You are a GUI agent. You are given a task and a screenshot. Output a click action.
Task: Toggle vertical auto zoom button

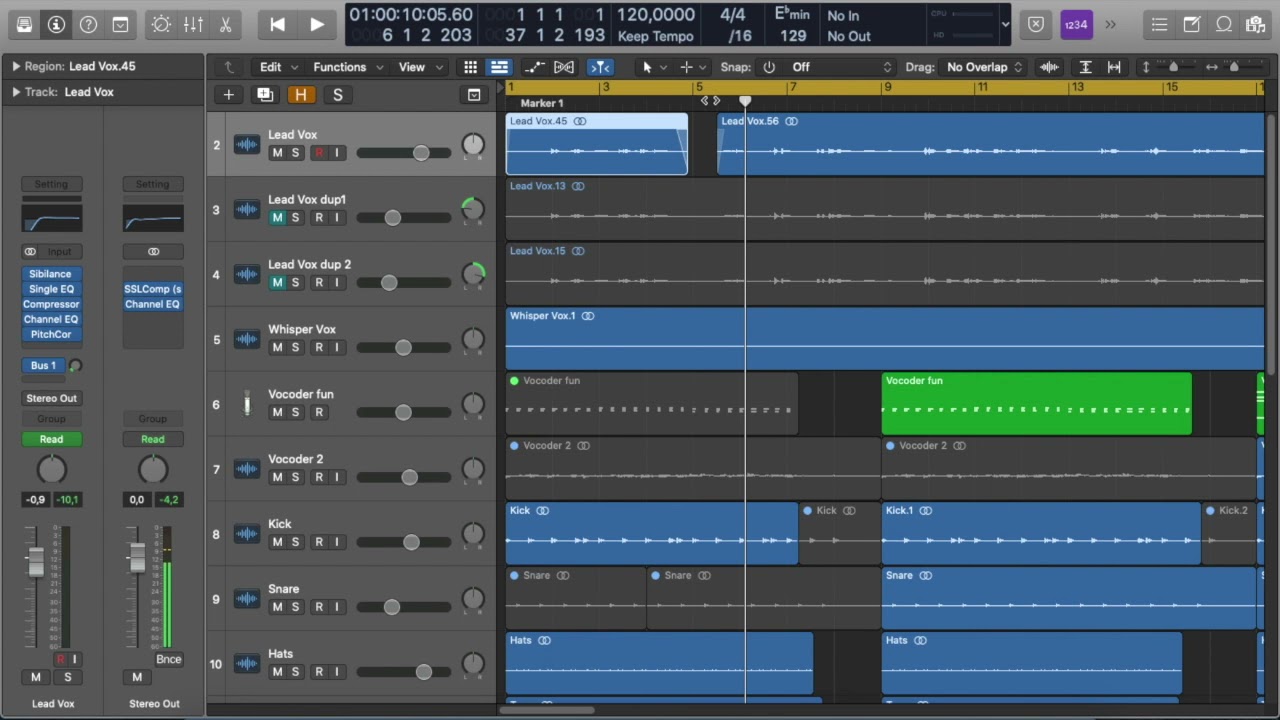point(1085,67)
